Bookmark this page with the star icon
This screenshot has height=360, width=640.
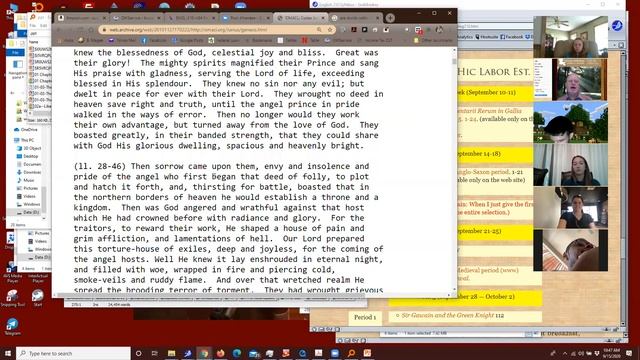point(330,30)
